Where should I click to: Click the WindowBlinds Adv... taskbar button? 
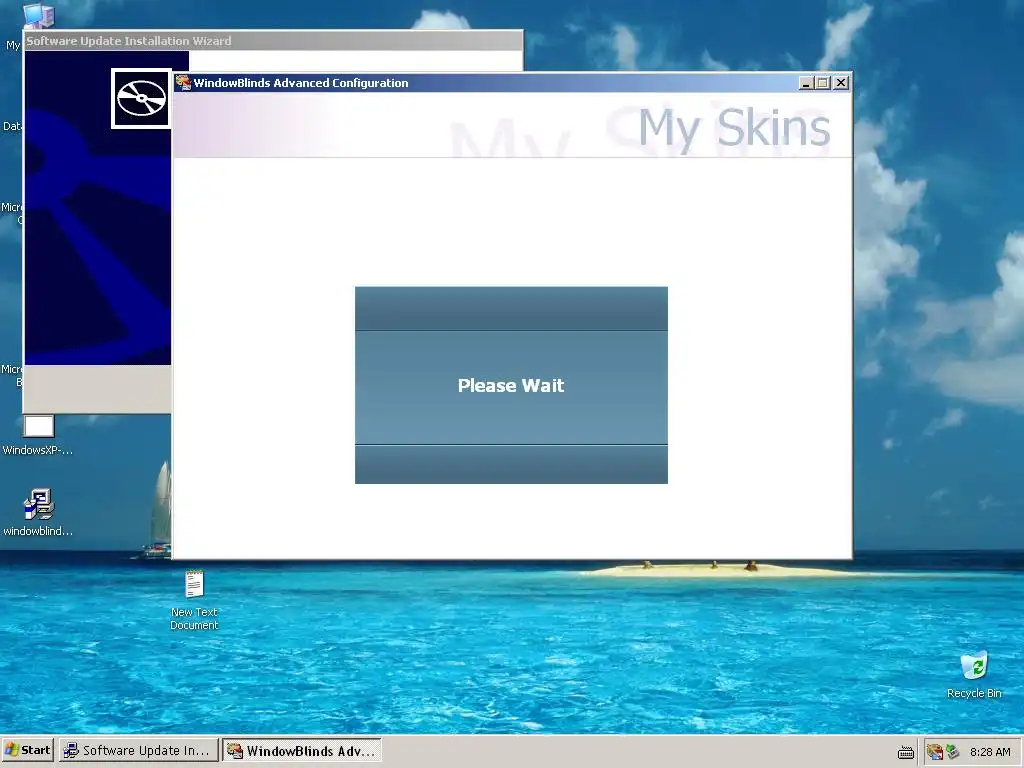[x=302, y=750]
